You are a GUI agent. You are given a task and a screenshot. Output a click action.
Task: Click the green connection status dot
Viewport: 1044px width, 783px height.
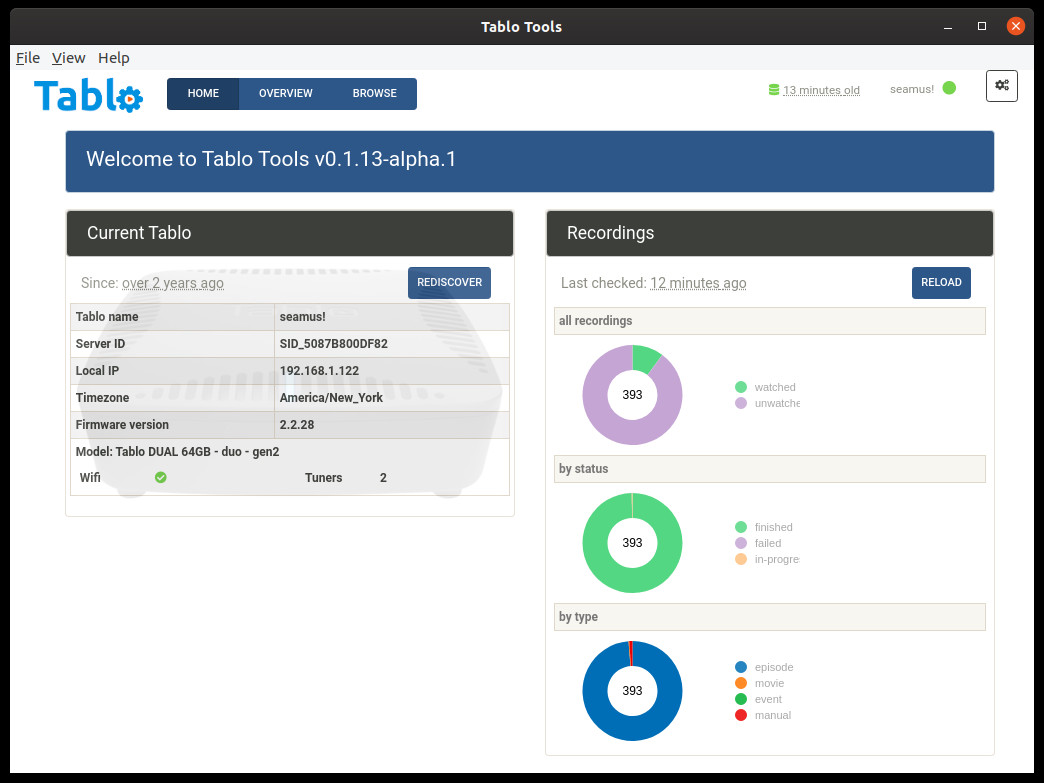[949, 88]
